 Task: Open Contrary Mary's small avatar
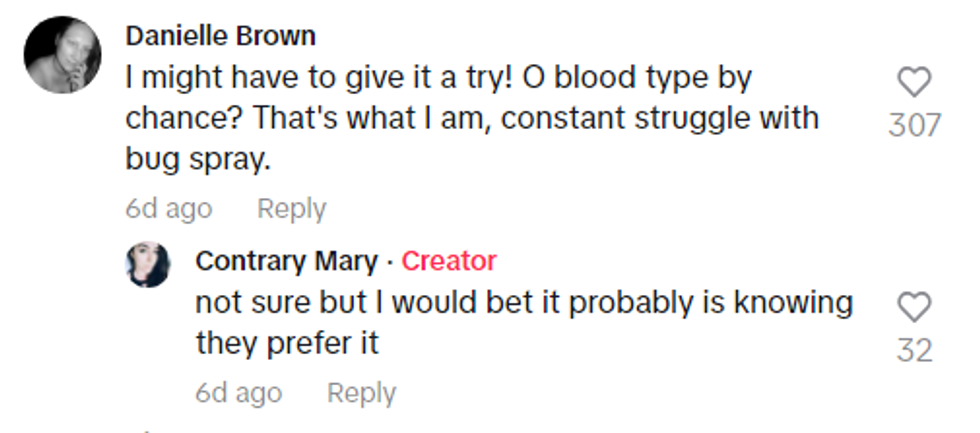148,265
